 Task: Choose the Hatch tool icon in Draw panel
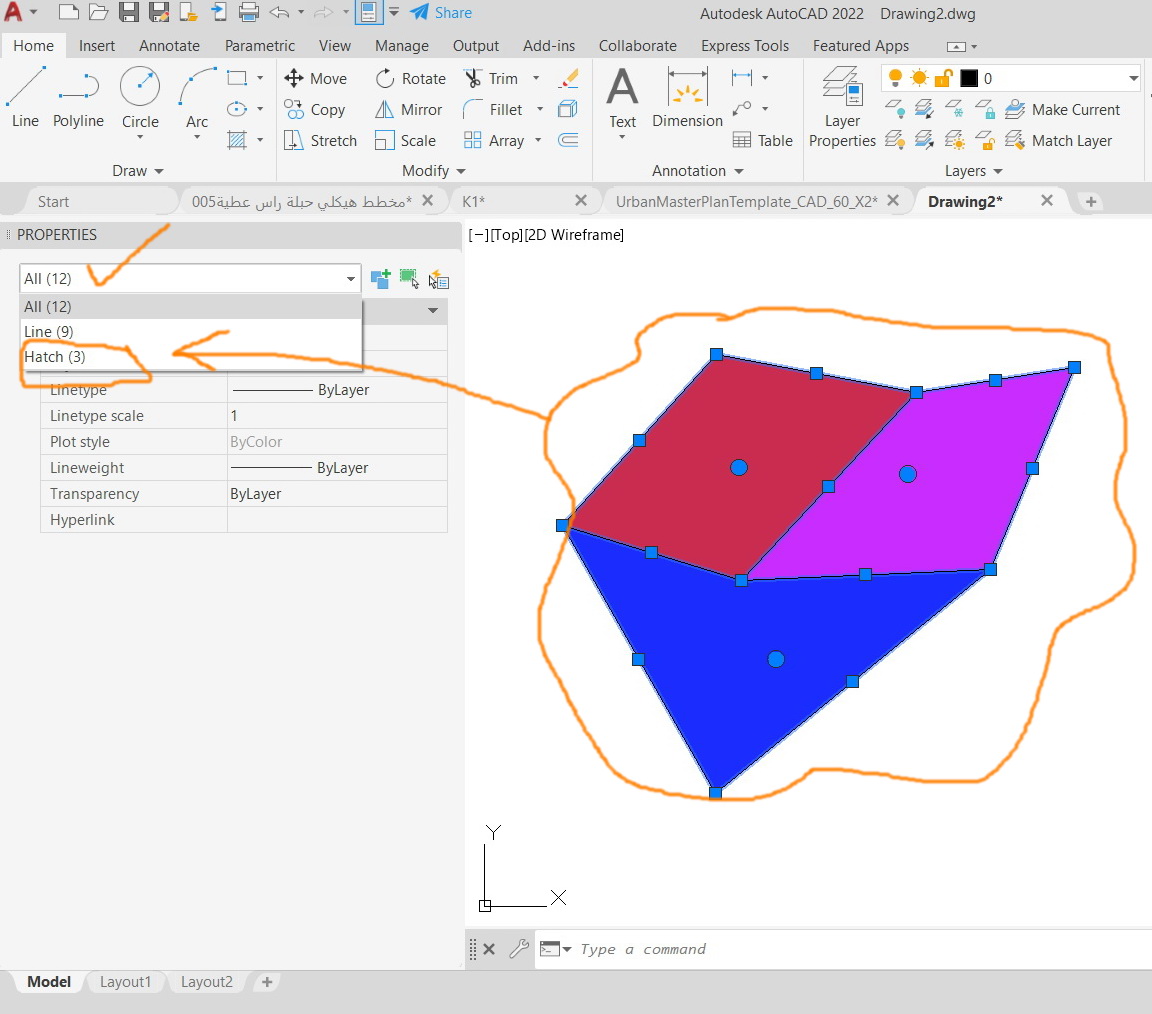pos(237,140)
